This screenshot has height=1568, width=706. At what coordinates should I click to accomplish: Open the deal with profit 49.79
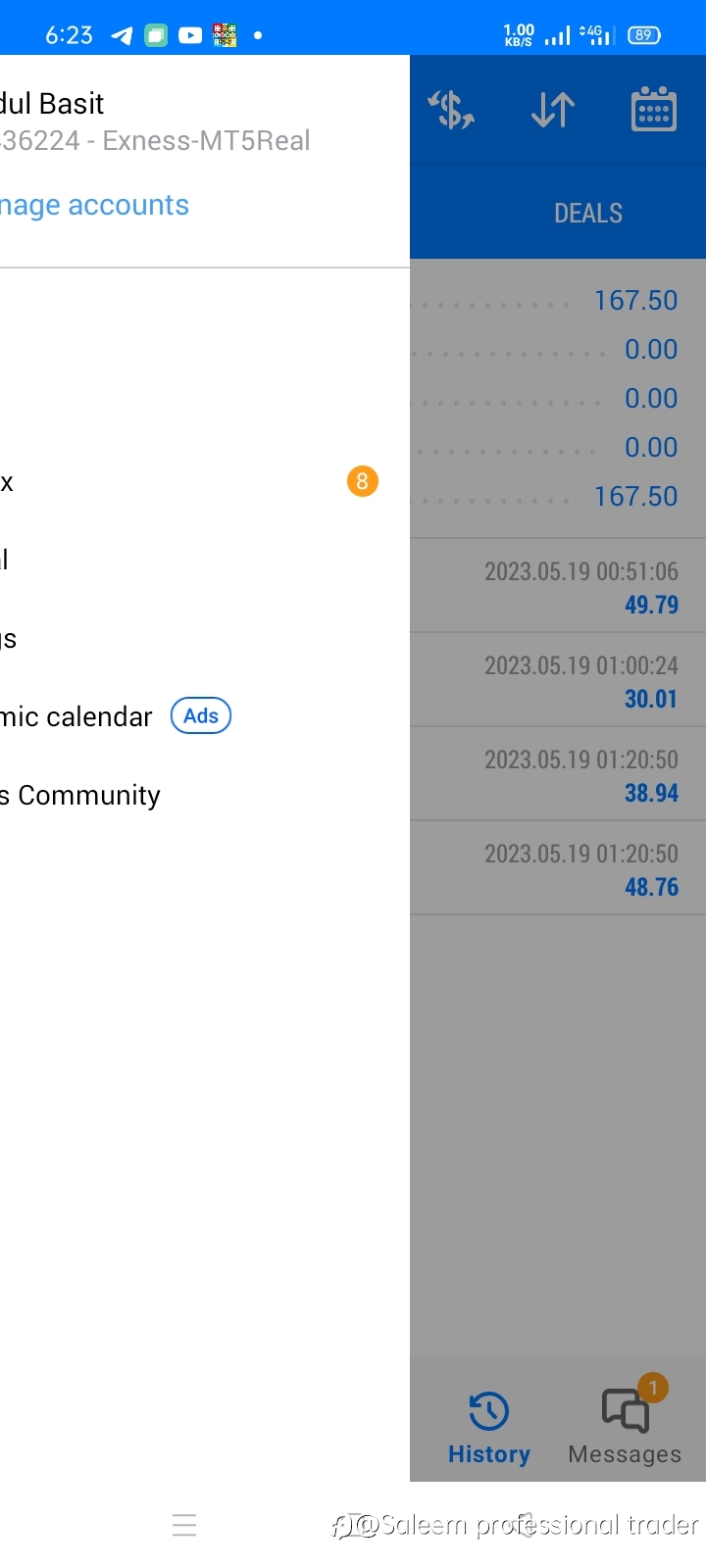(558, 586)
